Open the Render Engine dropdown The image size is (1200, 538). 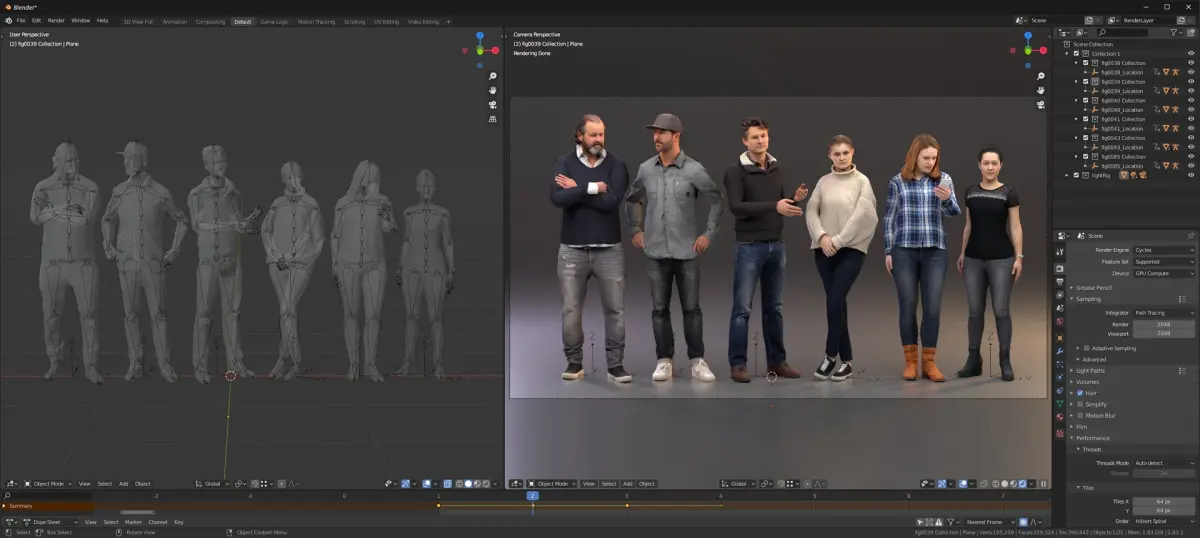[x=1163, y=250]
